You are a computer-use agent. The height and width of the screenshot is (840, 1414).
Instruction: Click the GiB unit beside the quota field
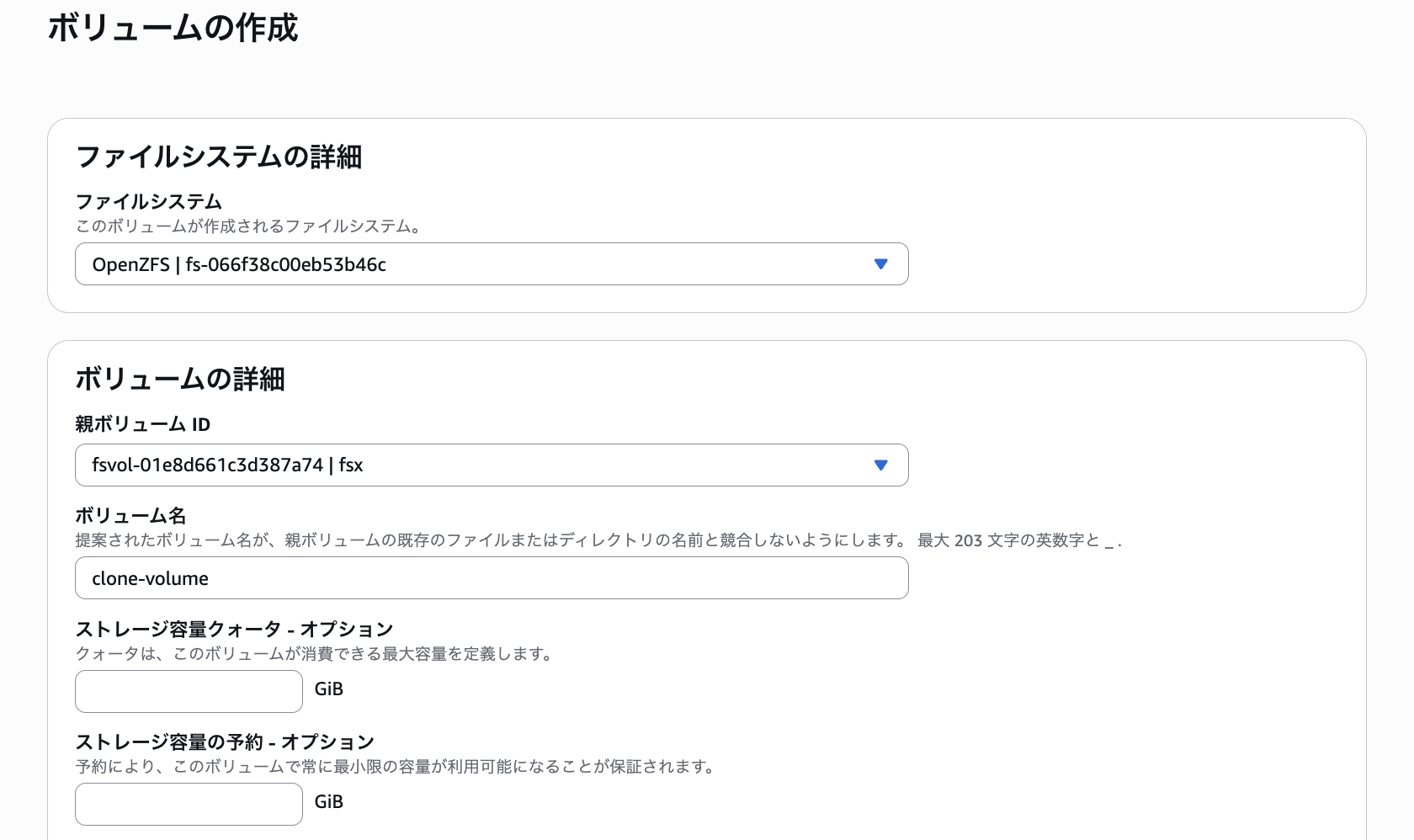pyautogui.click(x=328, y=689)
